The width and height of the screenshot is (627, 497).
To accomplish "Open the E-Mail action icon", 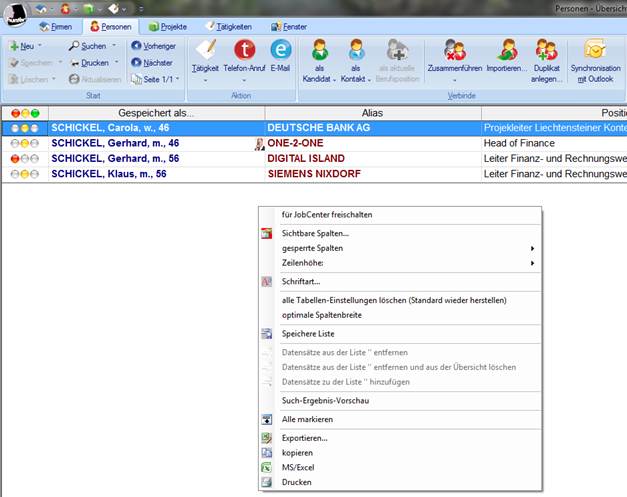I will 281,49.
